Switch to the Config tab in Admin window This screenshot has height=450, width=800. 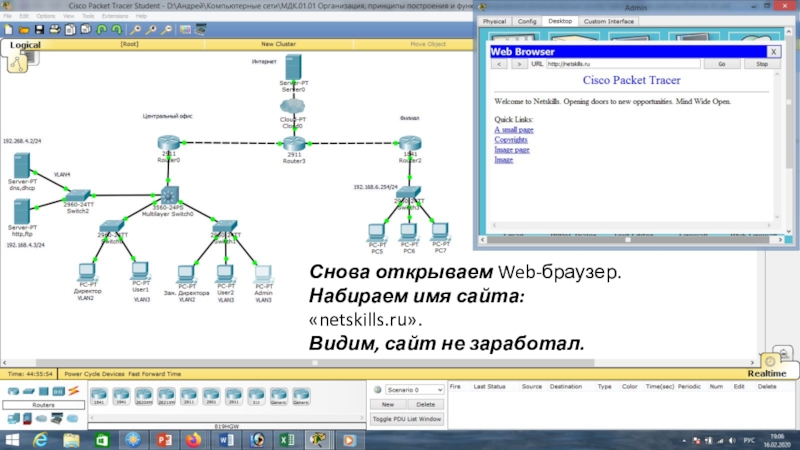click(527, 21)
